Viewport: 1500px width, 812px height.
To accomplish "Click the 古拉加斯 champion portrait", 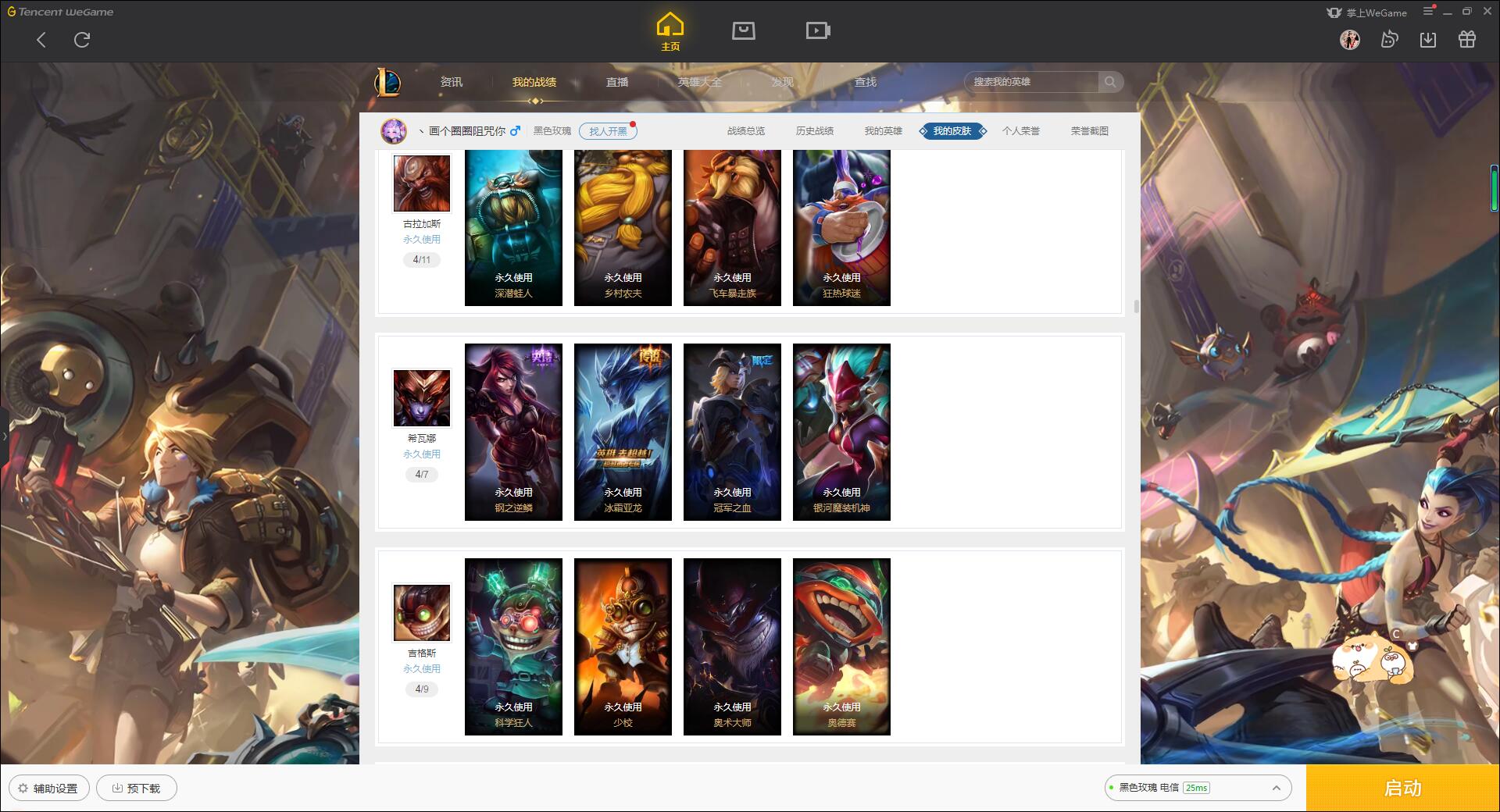I will [422, 183].
